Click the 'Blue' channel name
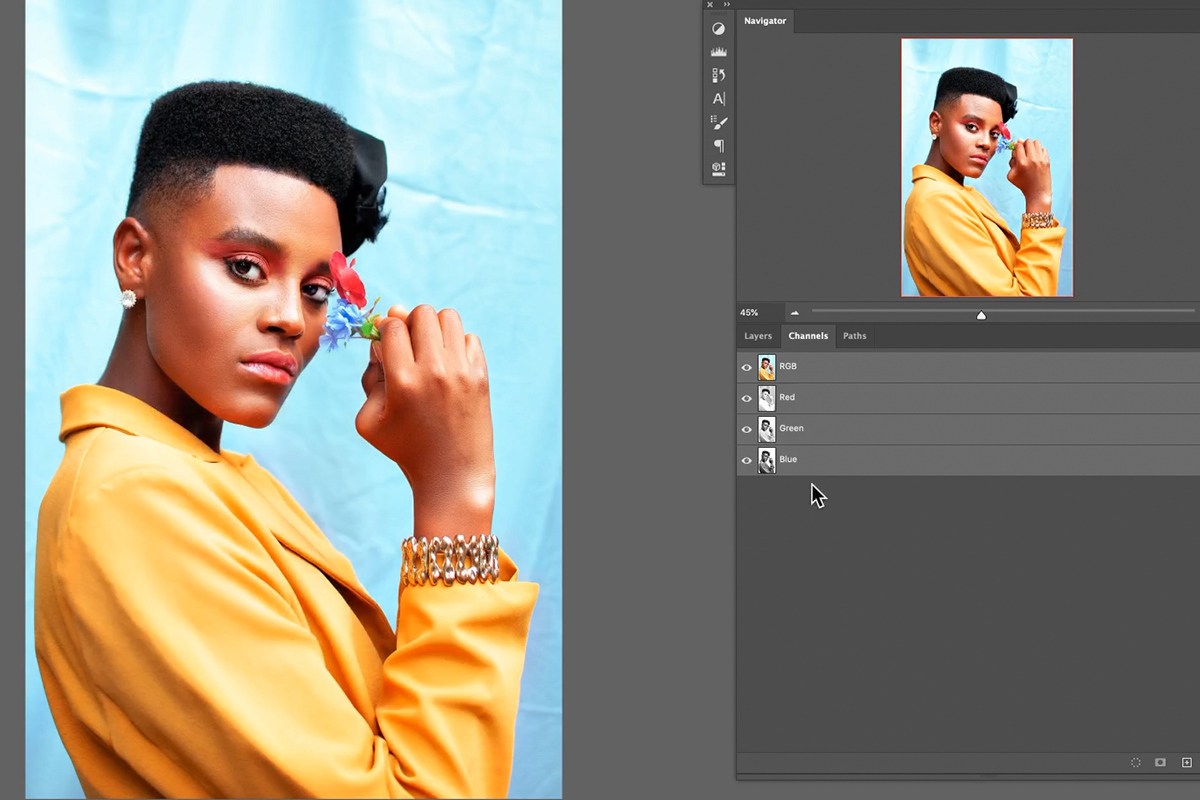Image resolution: width=1200 pixels, height=800 pixels. tap(788, 460)
